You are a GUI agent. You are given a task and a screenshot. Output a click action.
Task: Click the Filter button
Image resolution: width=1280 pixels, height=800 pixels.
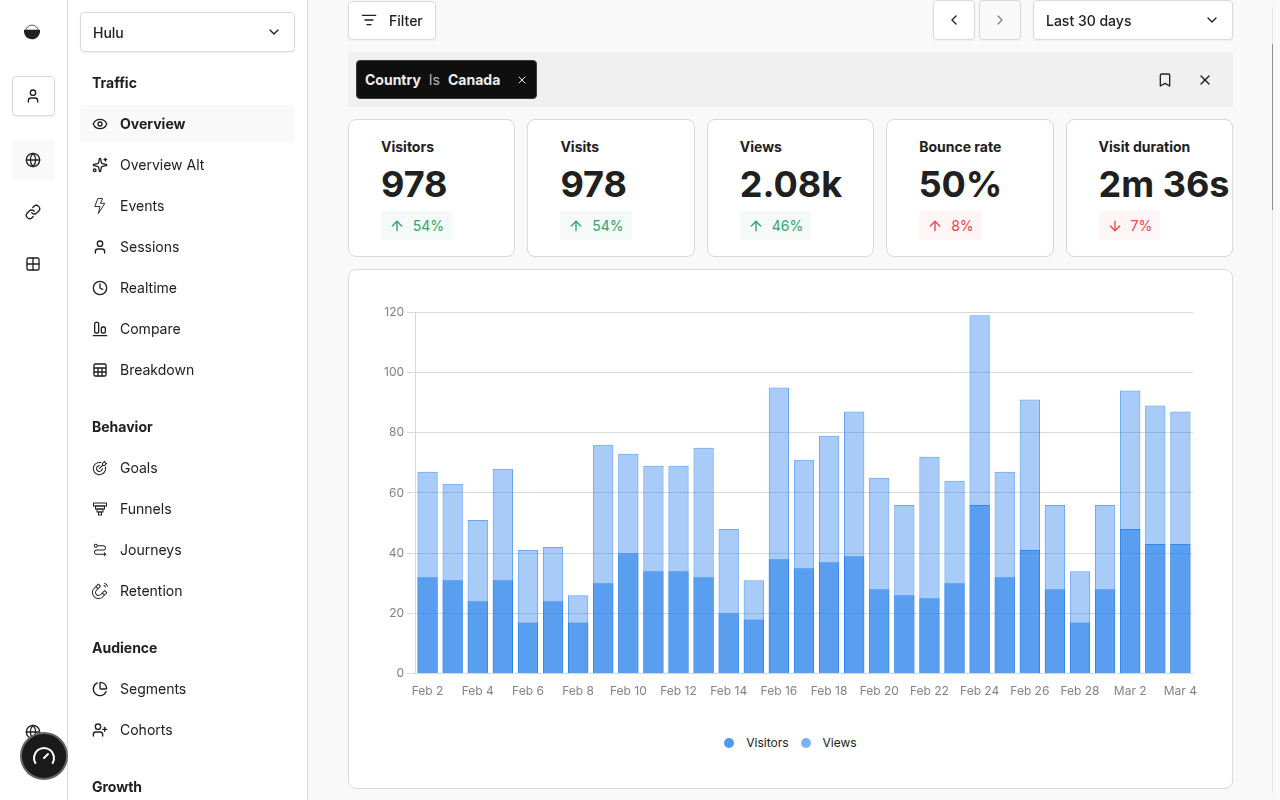click(x=392, y=20)
